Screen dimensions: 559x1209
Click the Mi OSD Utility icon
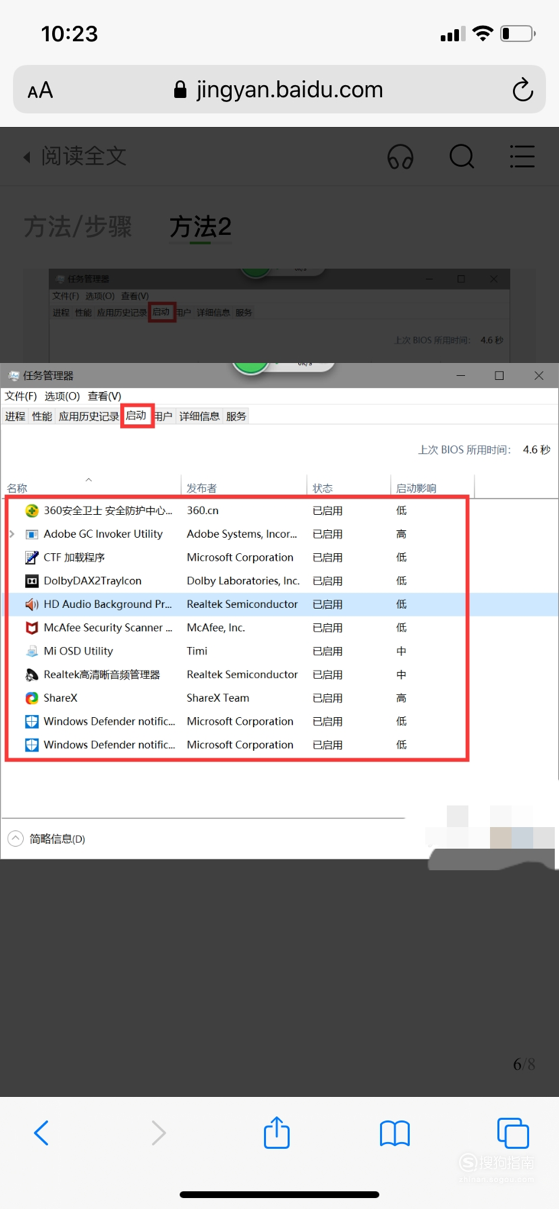(x=32, y=651)
